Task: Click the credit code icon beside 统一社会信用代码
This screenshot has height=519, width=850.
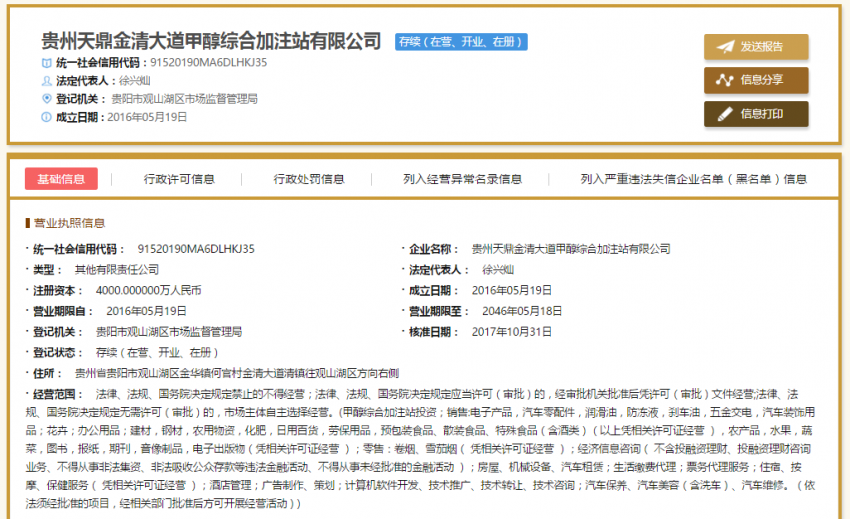Action: (47, 63)
